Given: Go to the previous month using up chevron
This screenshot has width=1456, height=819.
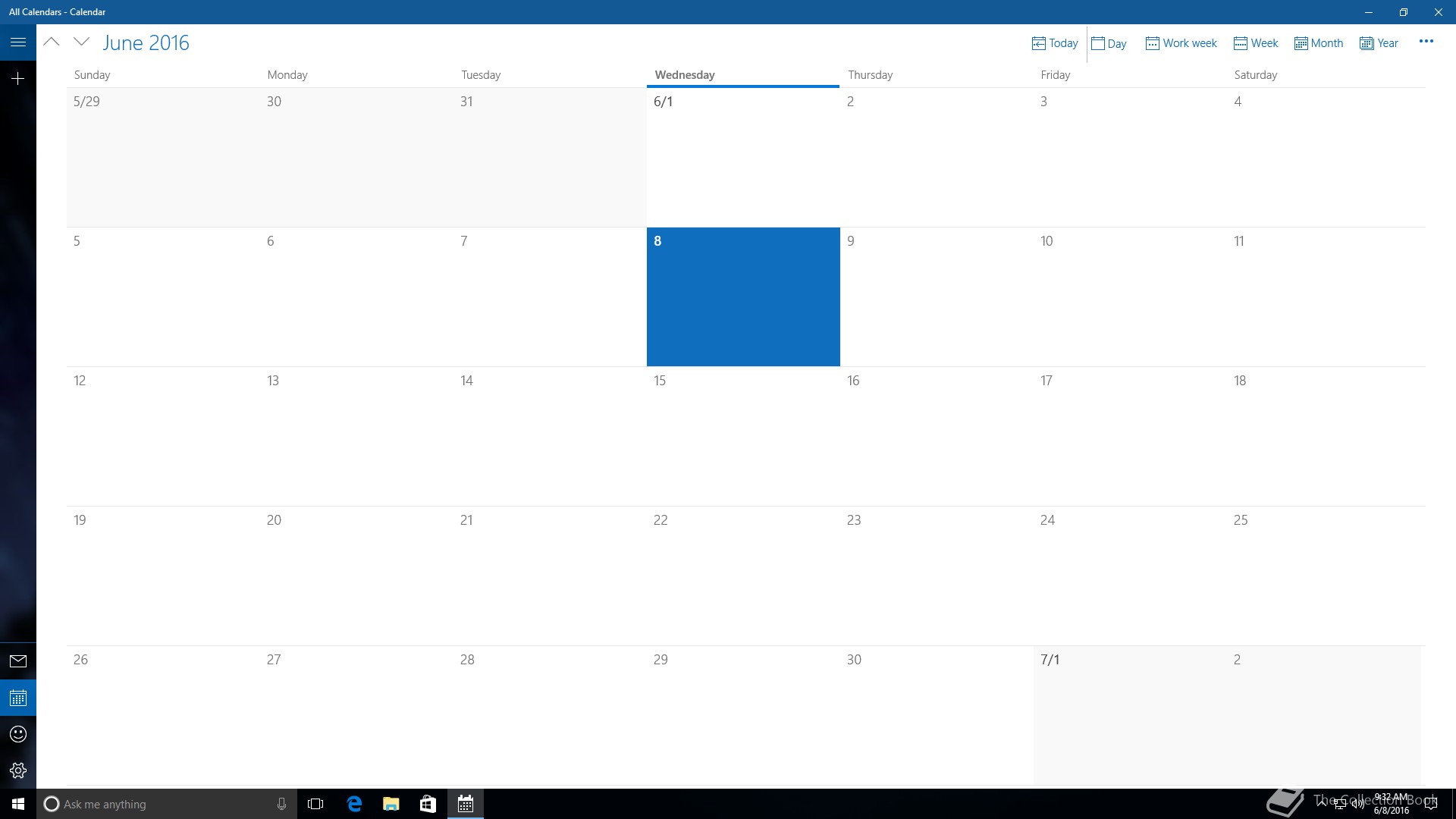Looking at the screenshot, I should pos(52,42).
